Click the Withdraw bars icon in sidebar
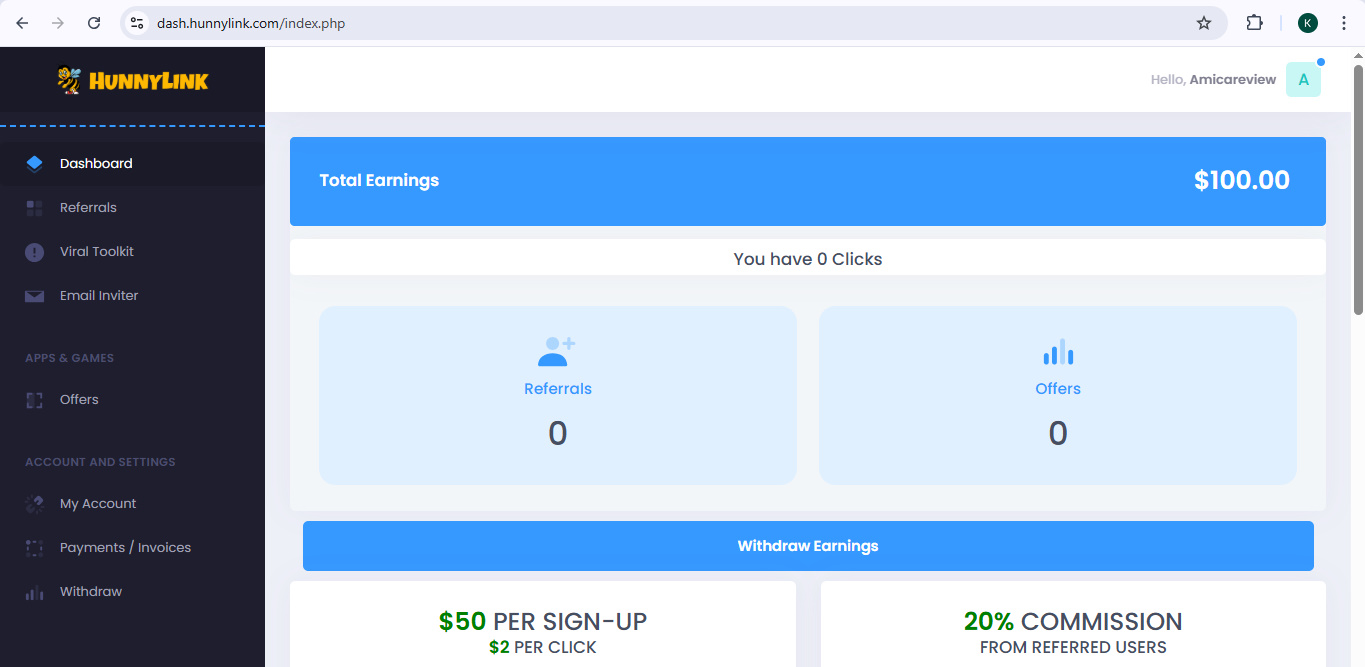Viewport: 1365px width, 667px height. pyautogui.click(x=35, y=592)
